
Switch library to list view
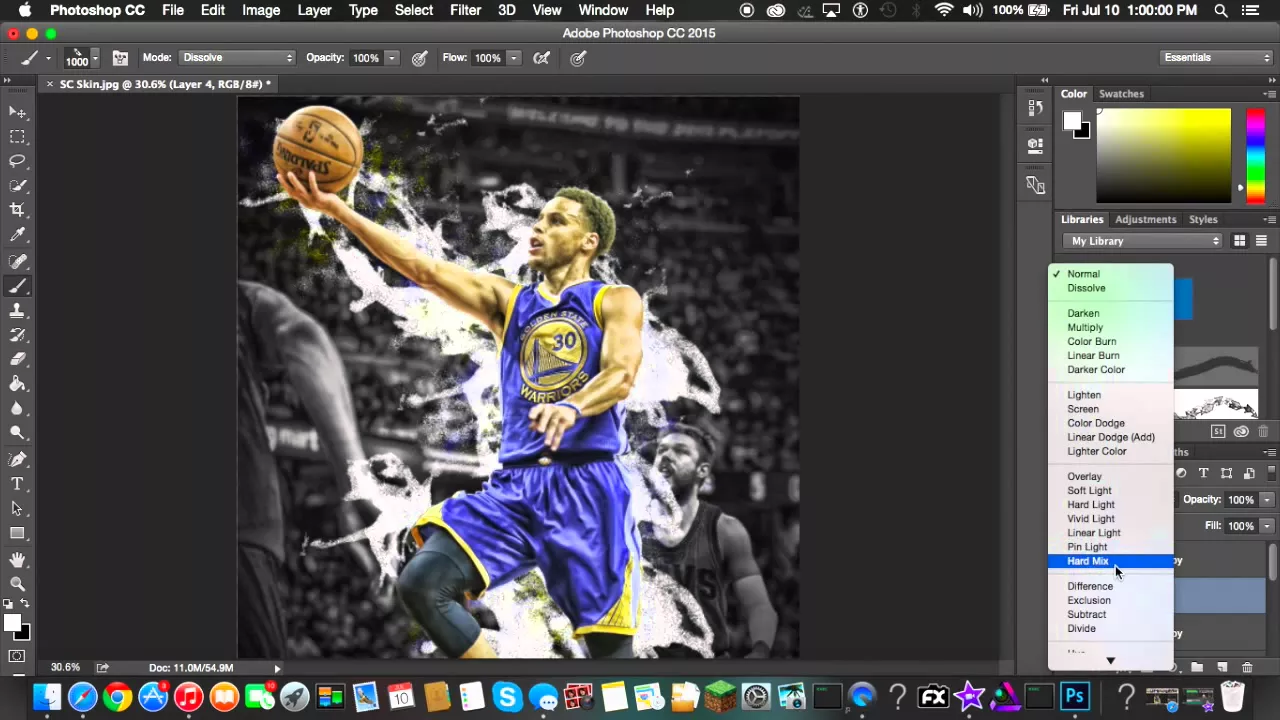point(1261,241)
